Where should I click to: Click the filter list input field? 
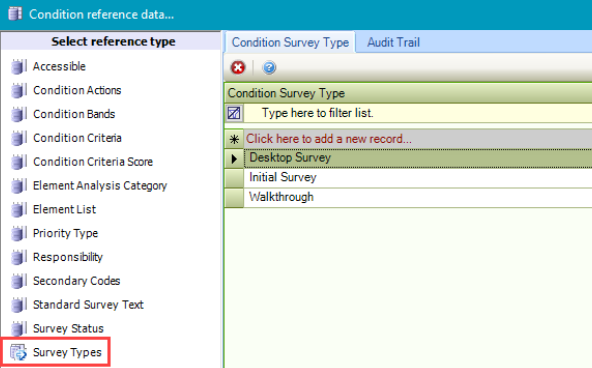418,113
